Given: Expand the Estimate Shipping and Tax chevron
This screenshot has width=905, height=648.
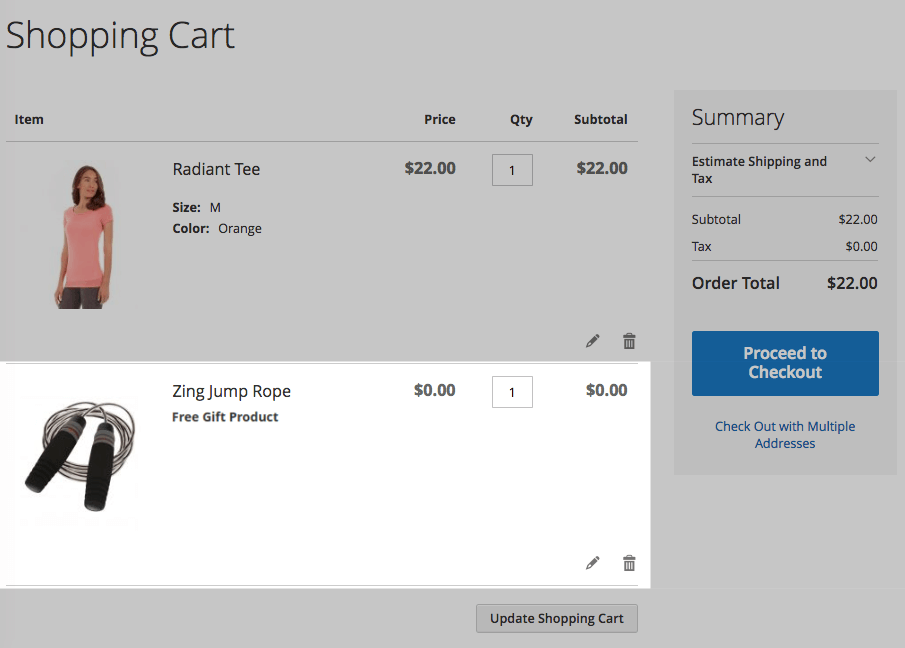Looking at the screenshot, I should pyautogui.click(x=870, y=160).
